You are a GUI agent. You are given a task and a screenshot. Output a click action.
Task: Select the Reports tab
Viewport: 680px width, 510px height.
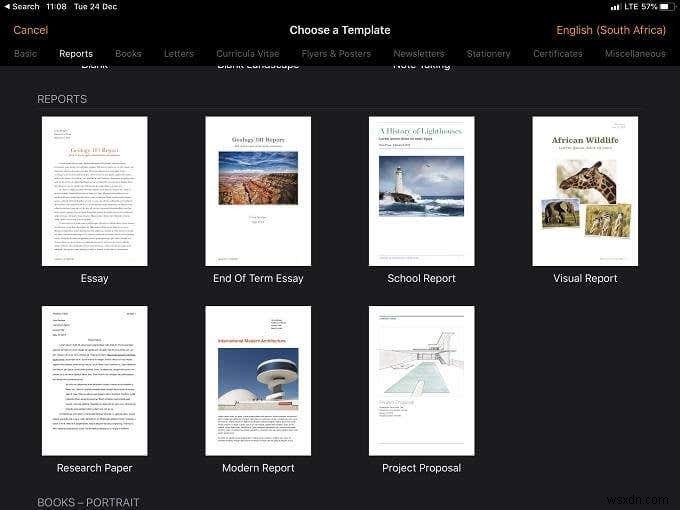point(76,53)
